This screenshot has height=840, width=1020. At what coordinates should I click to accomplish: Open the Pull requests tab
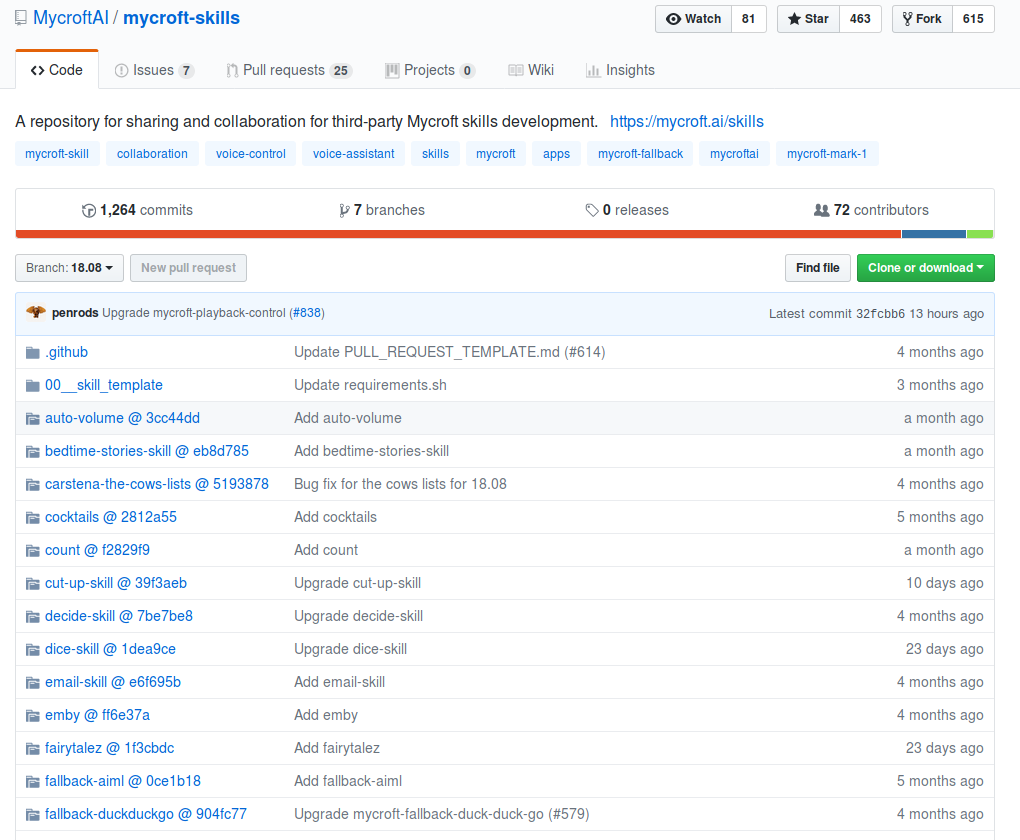pos(289,70)
